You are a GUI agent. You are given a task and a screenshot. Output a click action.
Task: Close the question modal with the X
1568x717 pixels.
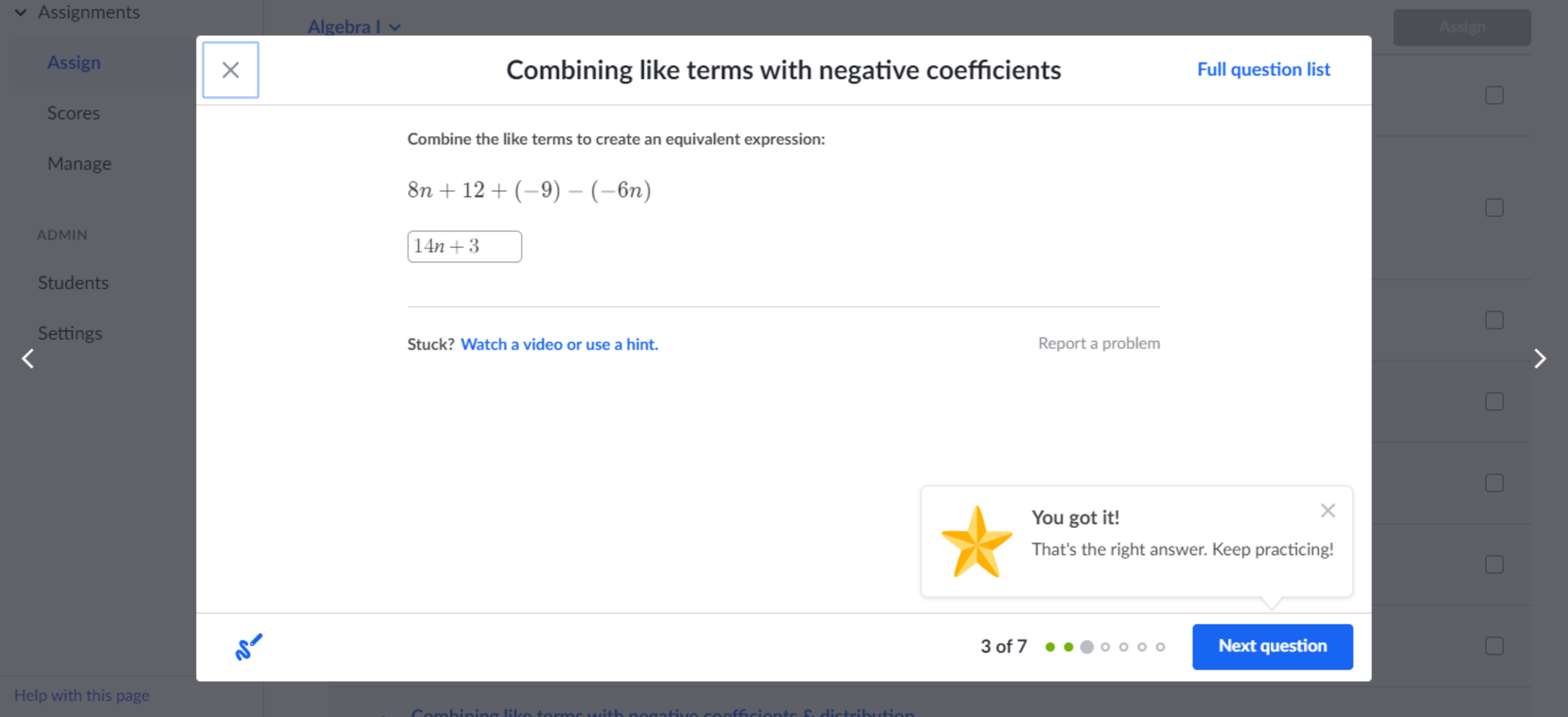point(230,70)
